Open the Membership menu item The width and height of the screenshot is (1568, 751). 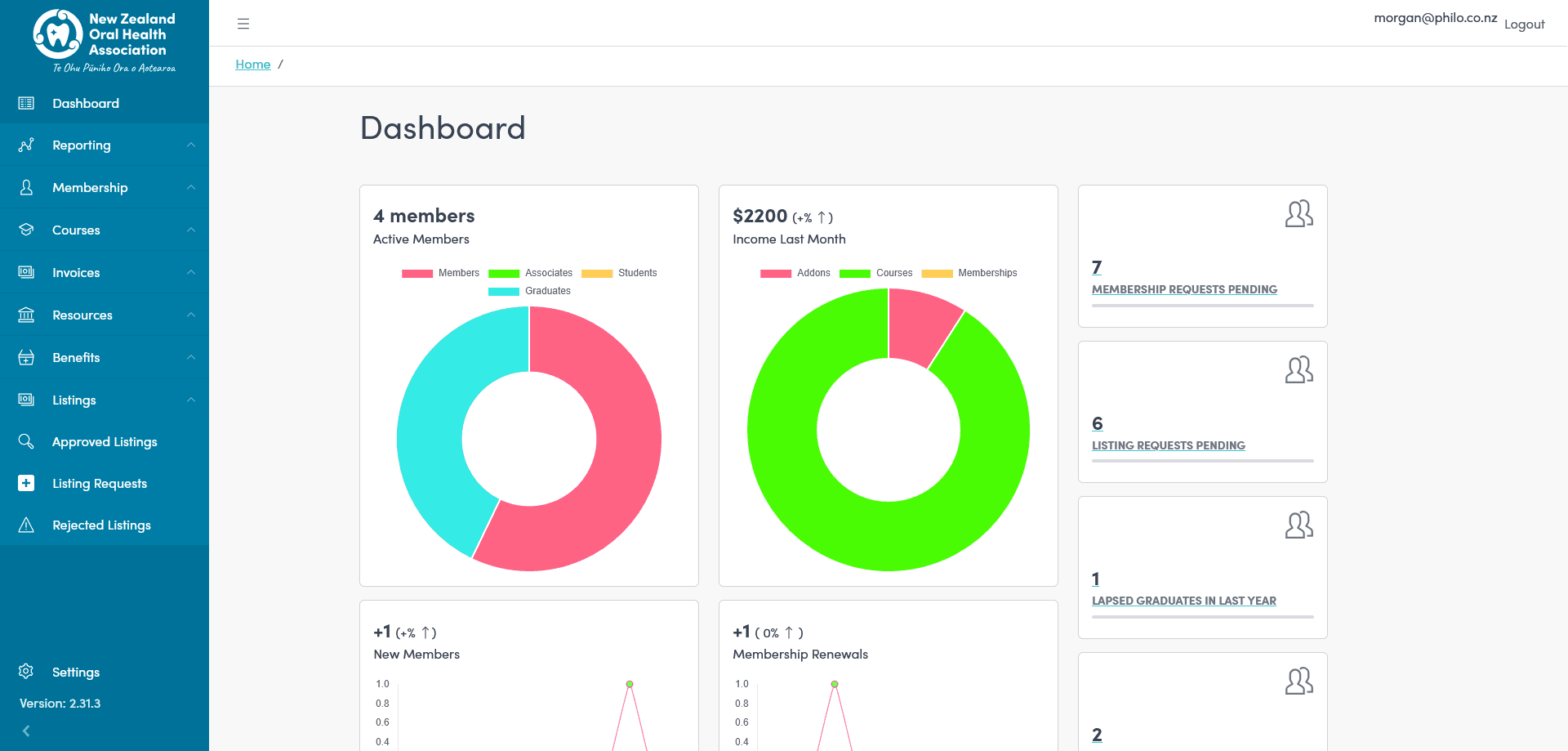(x=105, y=187)
